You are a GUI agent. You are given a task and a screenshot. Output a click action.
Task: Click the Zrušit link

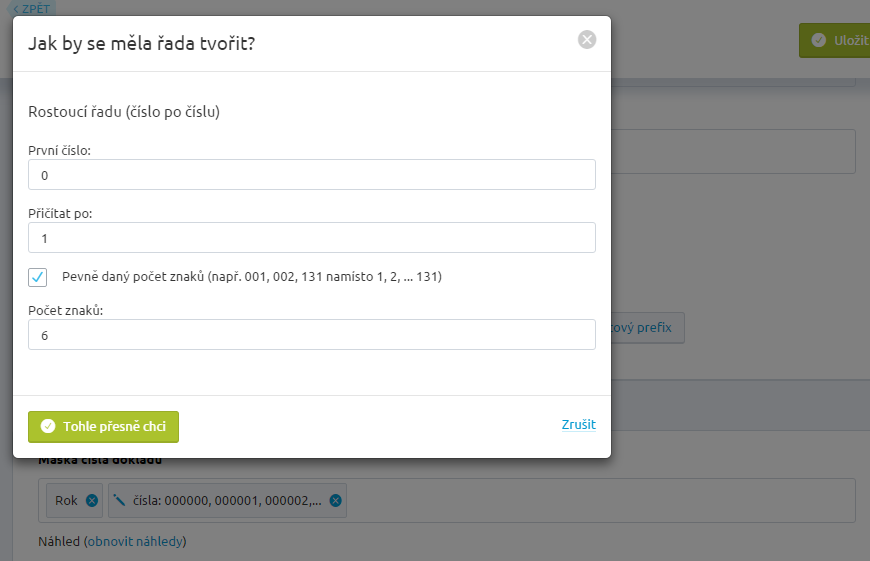tap(579, 424)
